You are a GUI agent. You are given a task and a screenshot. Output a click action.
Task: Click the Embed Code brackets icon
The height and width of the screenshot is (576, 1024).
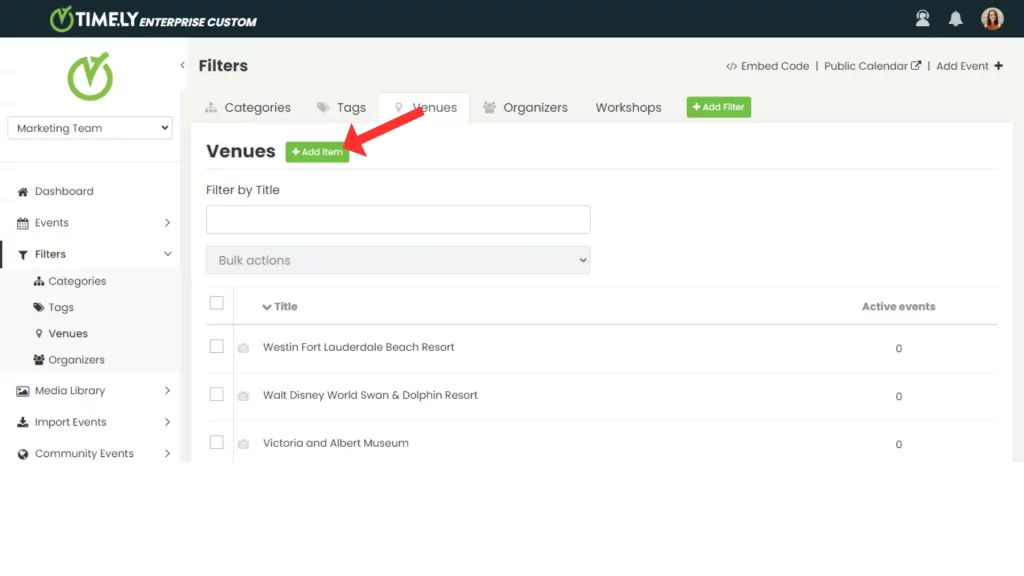click(731, 66)
